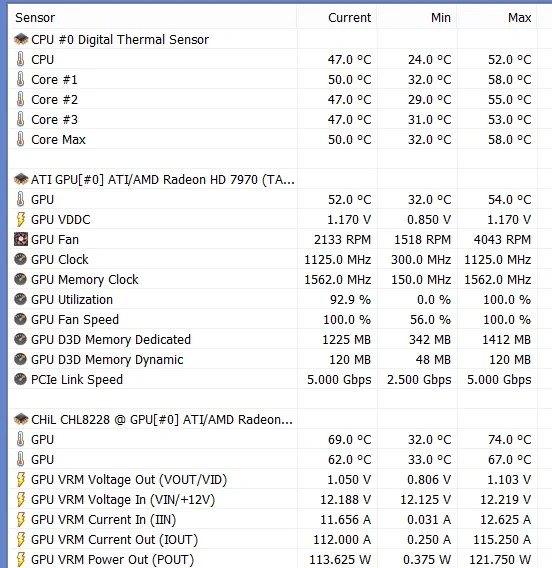Click the GPU Fan icon
Image resolution: width=552 pixels, height=568 pixels.
click(x=21, y=239)
